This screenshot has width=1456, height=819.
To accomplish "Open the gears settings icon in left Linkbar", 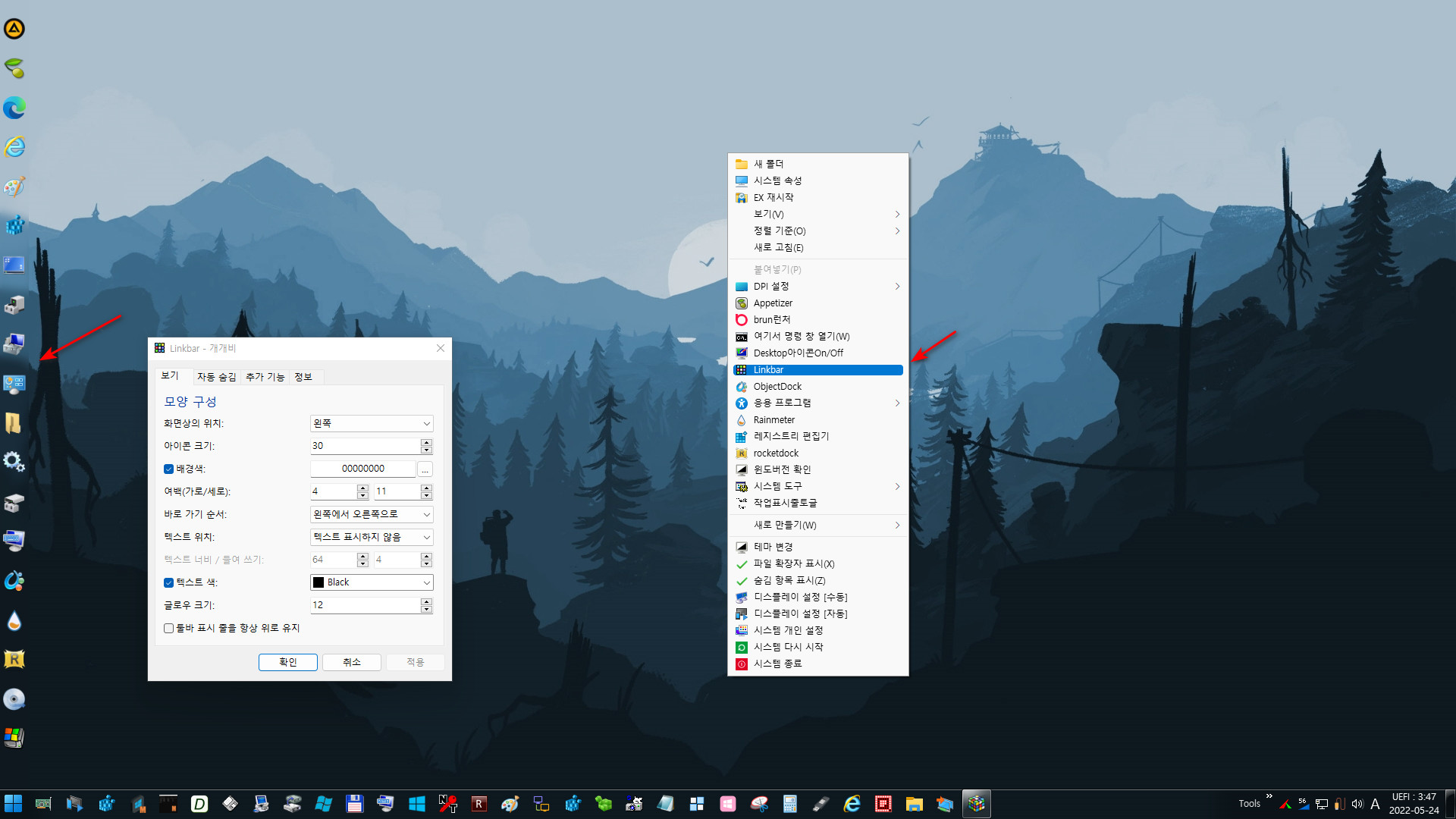I will (14, 463).
